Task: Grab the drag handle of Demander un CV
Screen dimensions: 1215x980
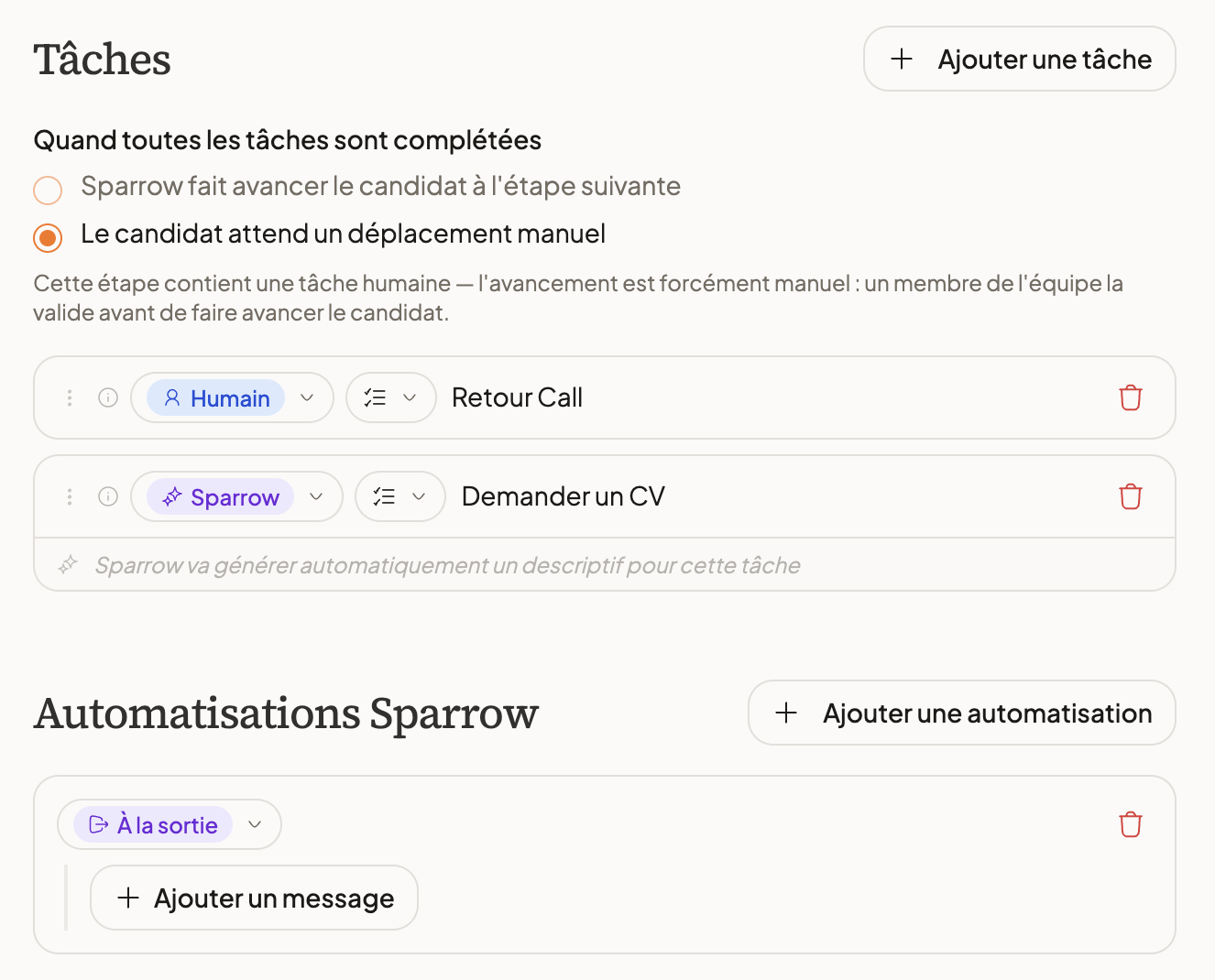Action: (x=70, y=496)
